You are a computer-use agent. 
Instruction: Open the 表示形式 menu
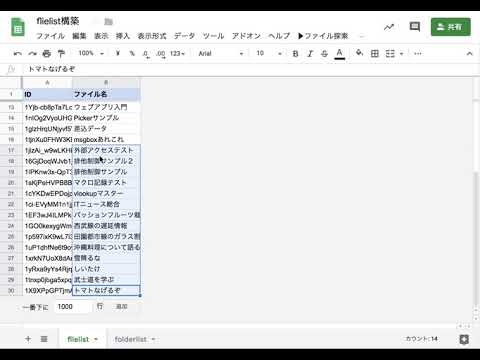[x=152, y=36]
